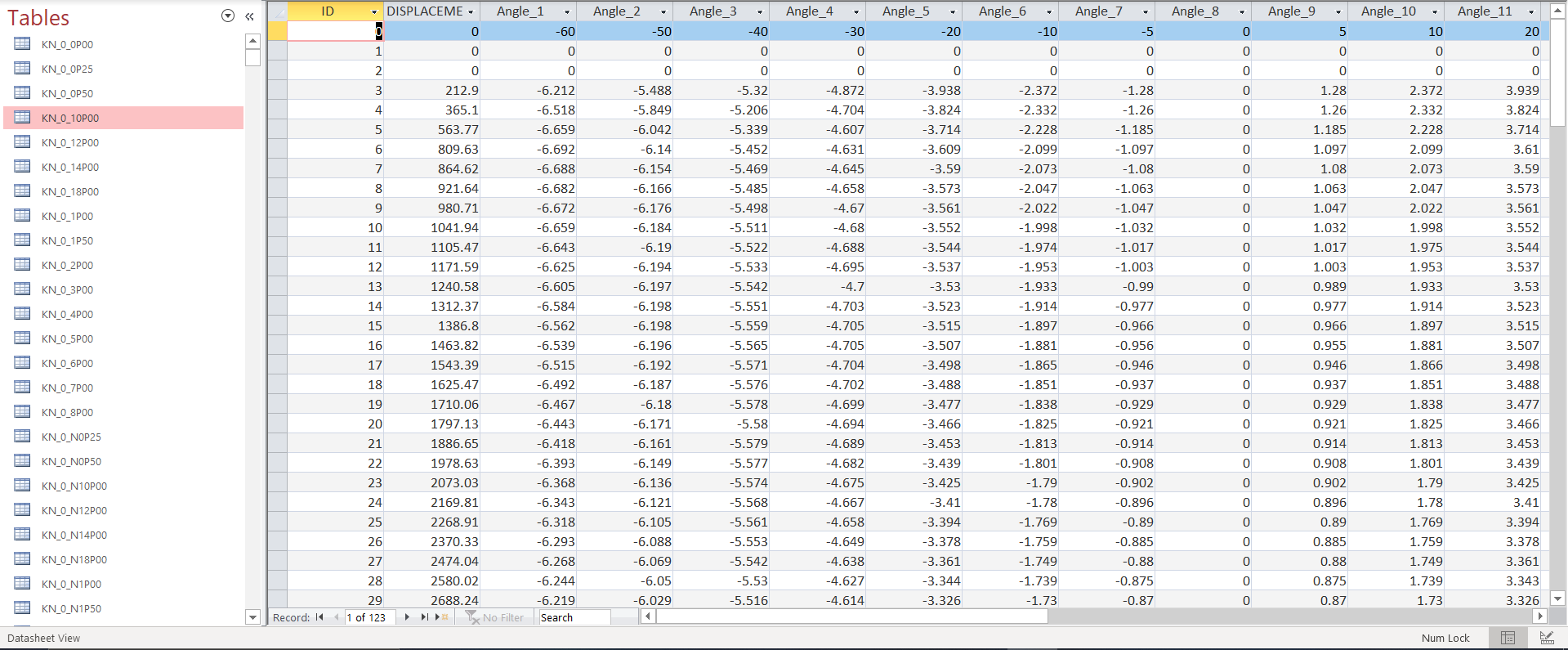
Task: Open Angle_5 column dropdown arrow
Action: coord(953,11)
